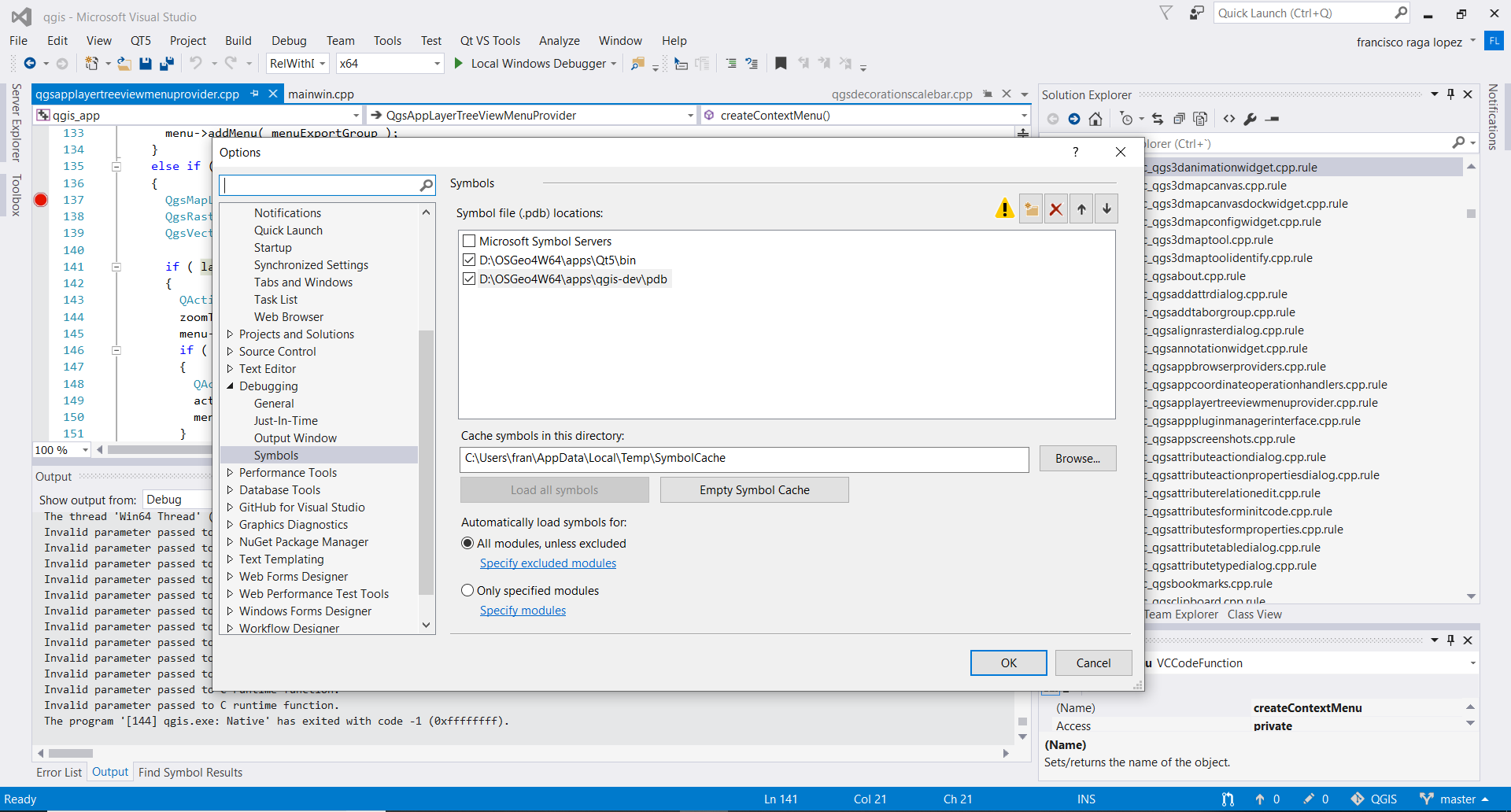
Task: Open the Analyze menu
Action: pos(559,41)
